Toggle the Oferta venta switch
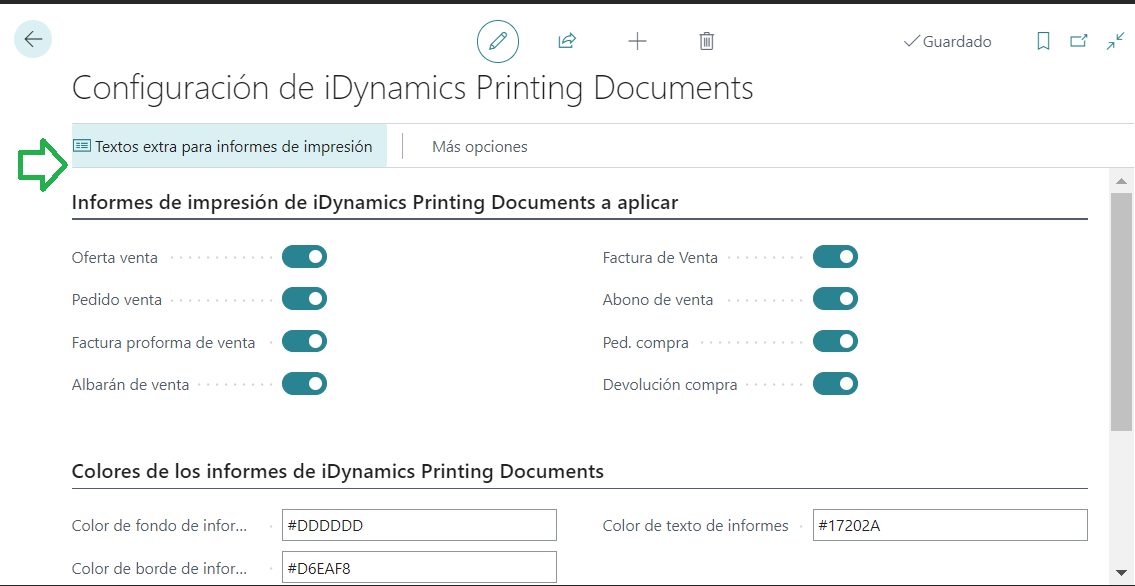 [x=305, y=257]
